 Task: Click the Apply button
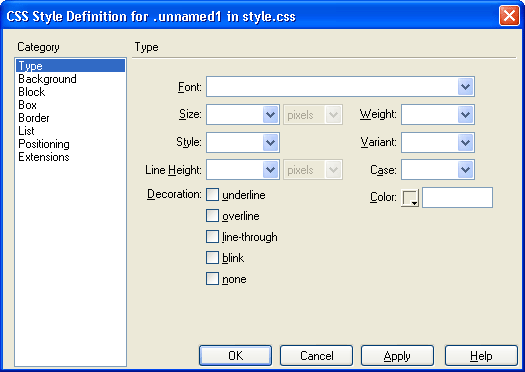point(397,356)
